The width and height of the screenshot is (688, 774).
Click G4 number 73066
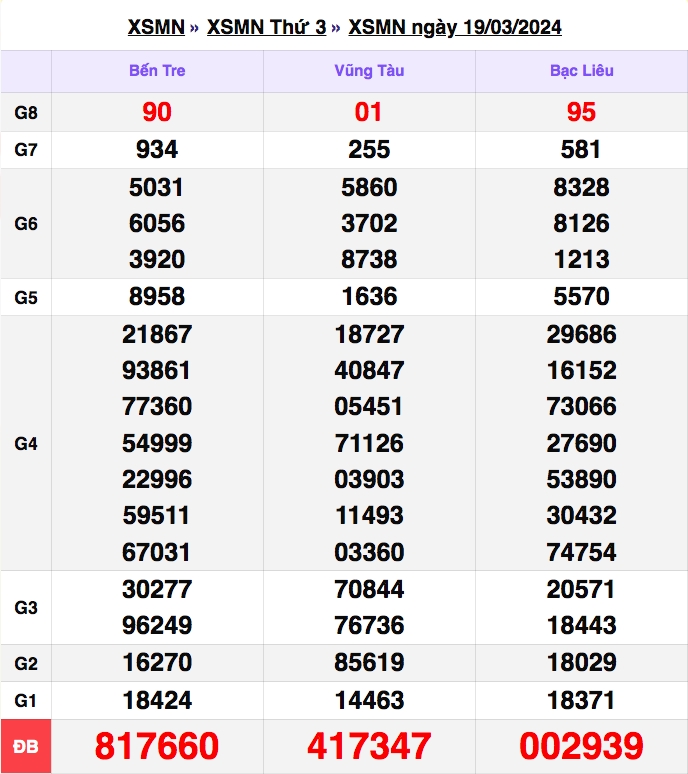tap(581, 407)
